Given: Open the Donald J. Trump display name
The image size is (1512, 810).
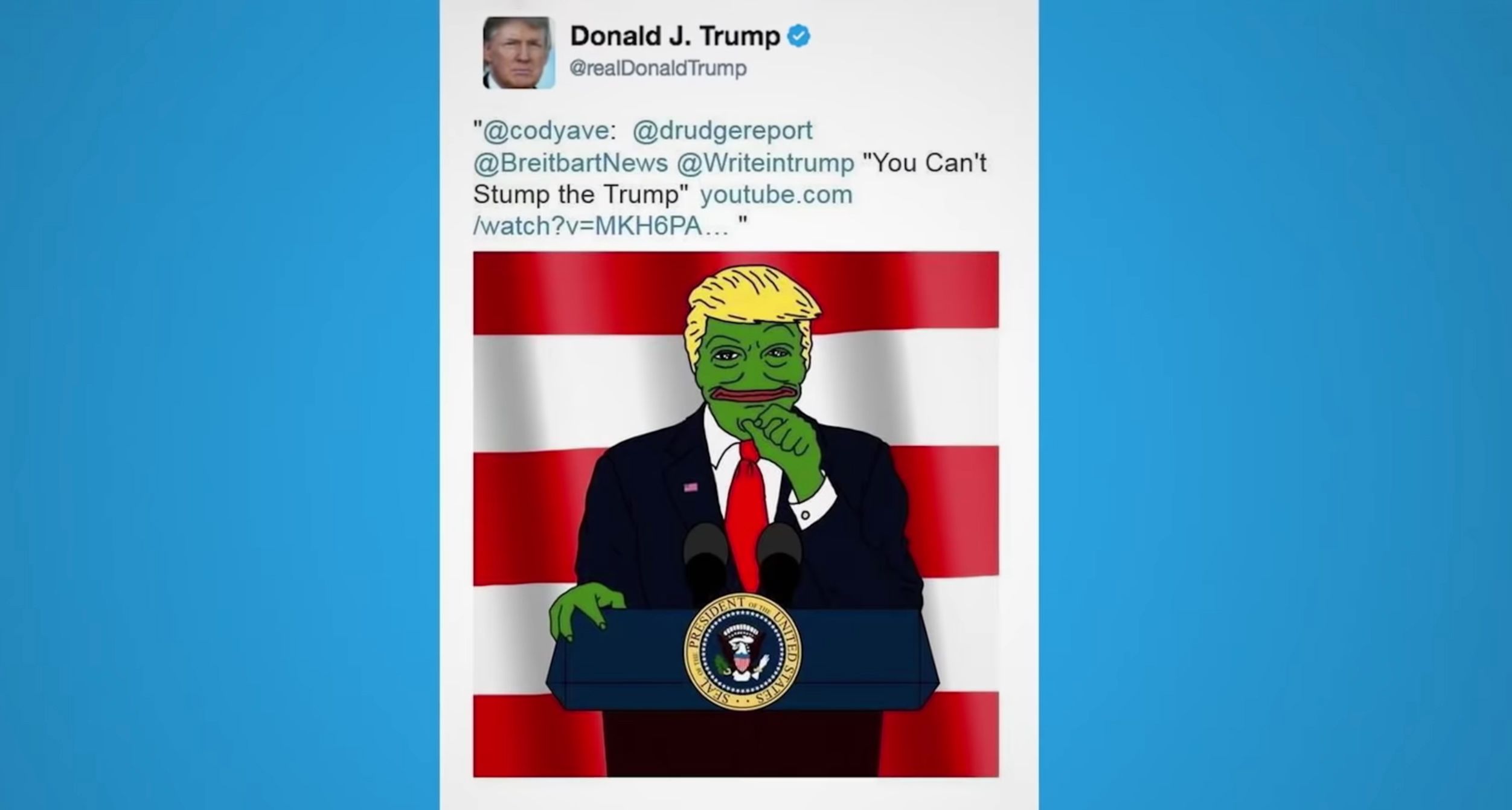Looking at the screenshot, I should point(675,36).
